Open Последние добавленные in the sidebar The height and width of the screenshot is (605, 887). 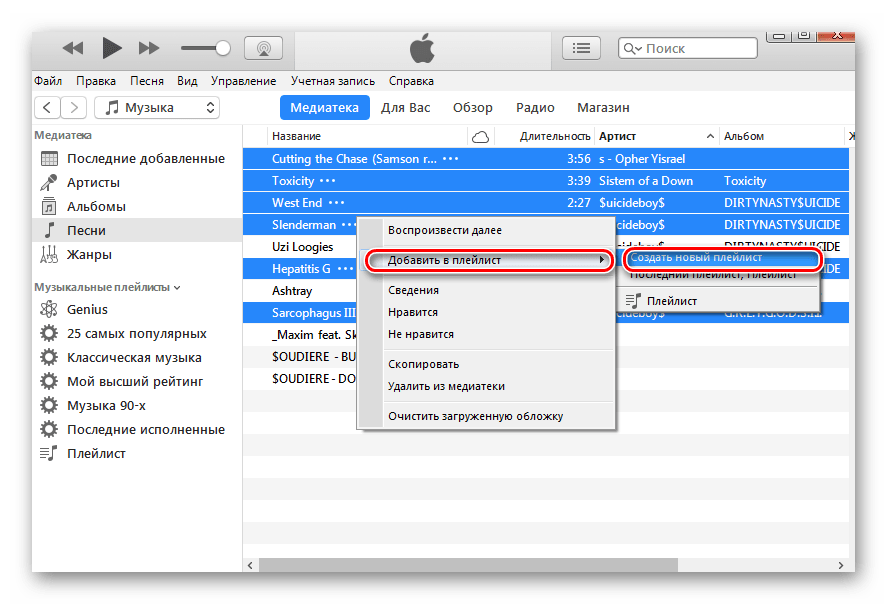tap(137, 159)
